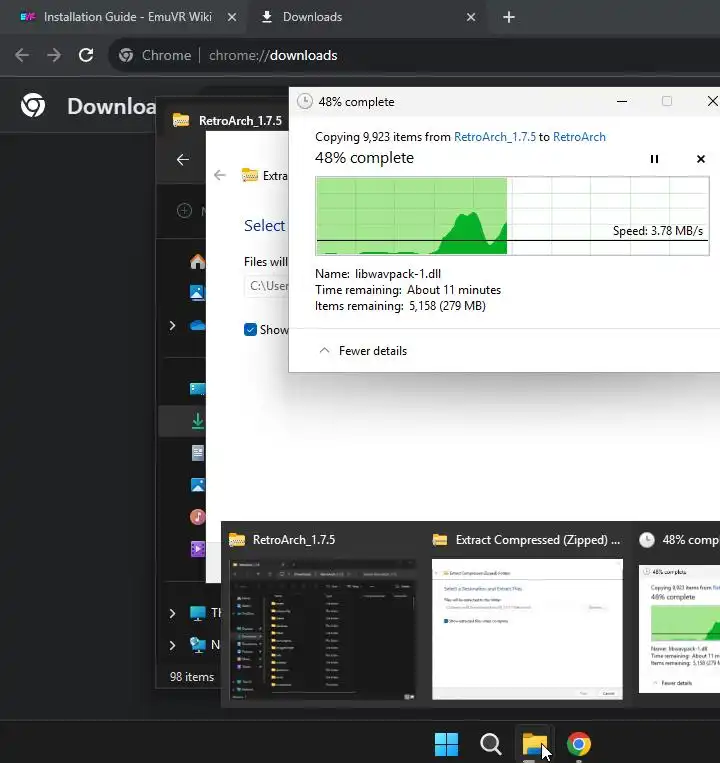Screen dimensions: 720x763
Task: Click the extraction destination path field
Action: (267, 286)
